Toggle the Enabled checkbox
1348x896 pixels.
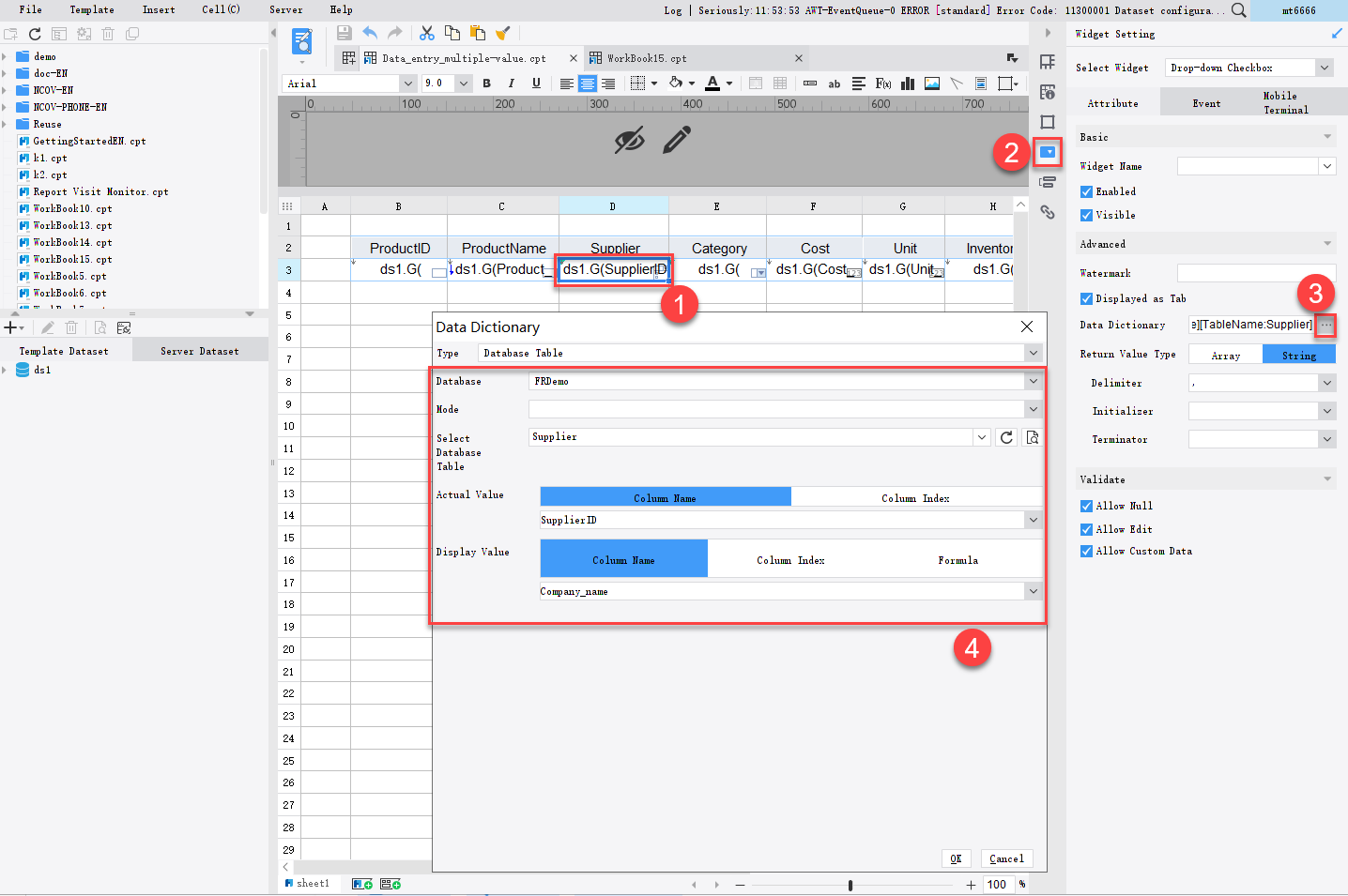tap(1086, 191)
